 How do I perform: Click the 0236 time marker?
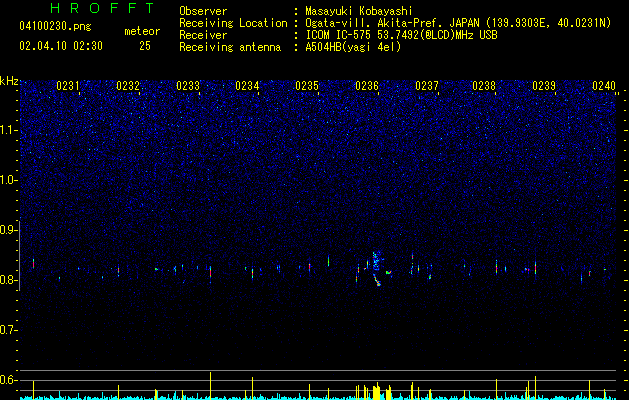[x=367, y=86]
